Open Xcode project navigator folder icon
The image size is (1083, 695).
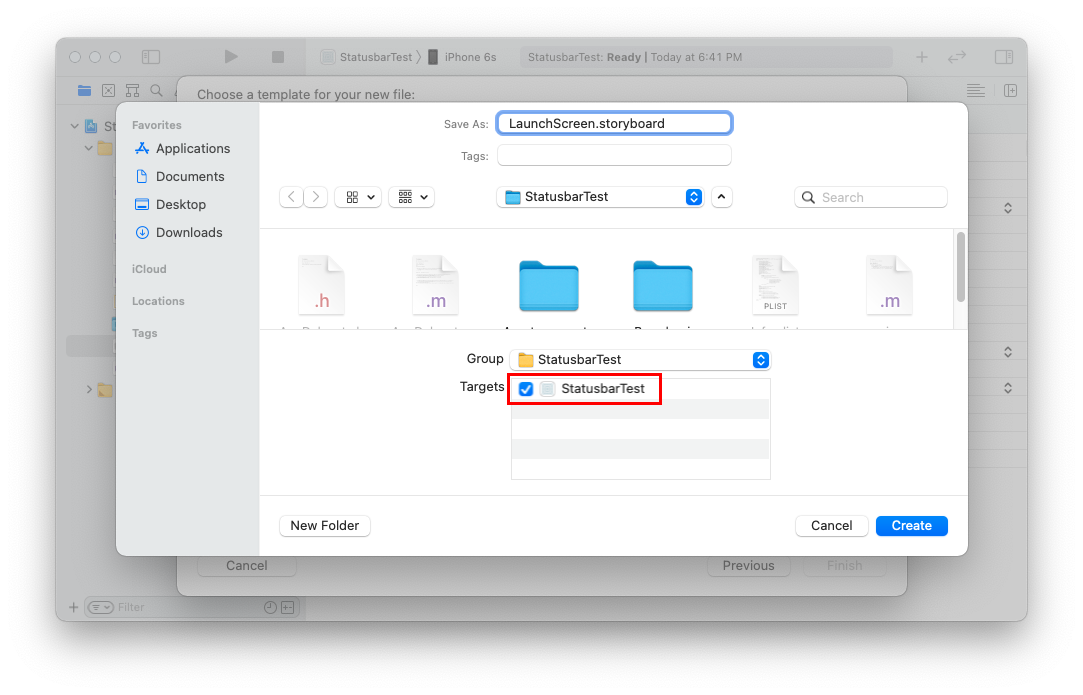[84, 91]
